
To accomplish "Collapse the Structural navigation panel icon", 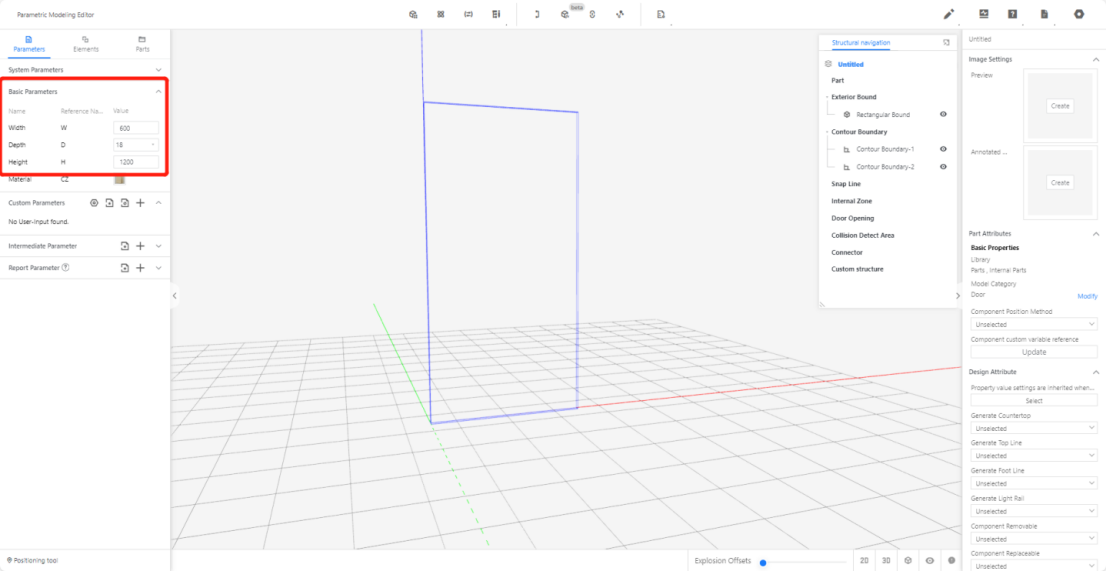I will [x=946, y=43].
